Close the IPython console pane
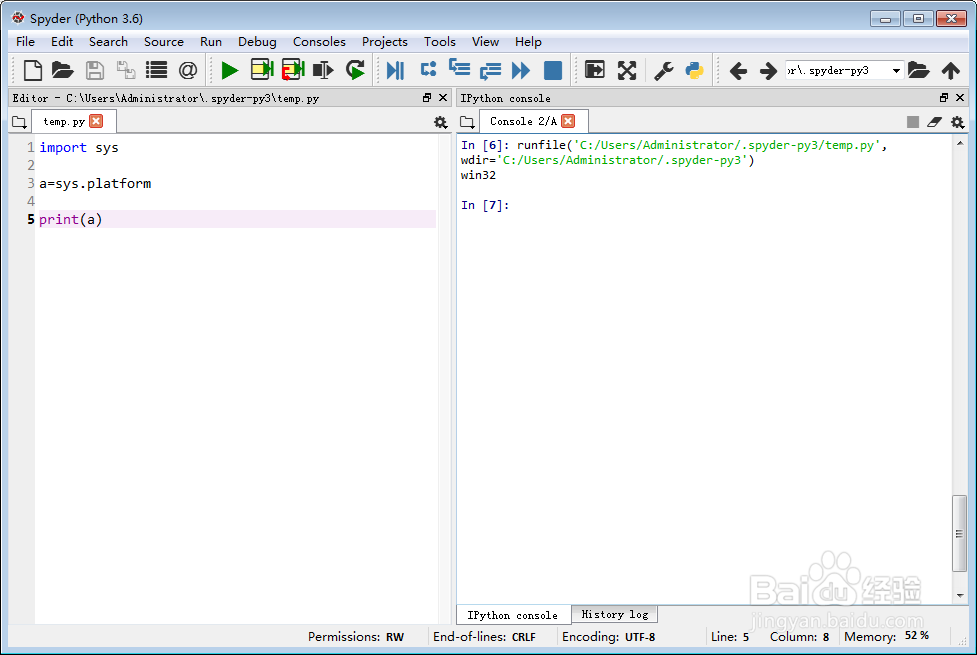 (x=960, y=98)
